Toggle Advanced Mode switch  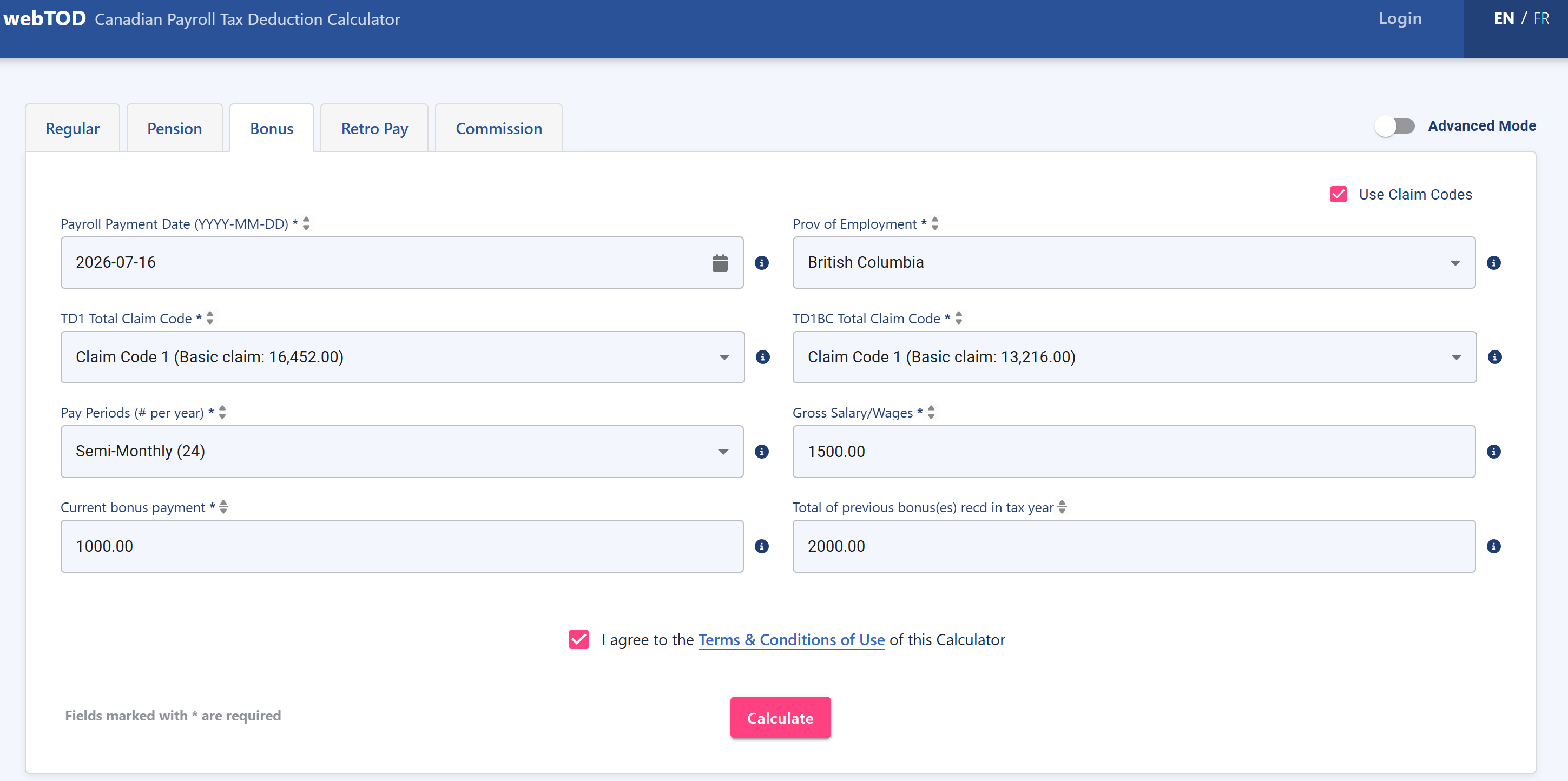pyautogui.click(x=1394, y=126)
